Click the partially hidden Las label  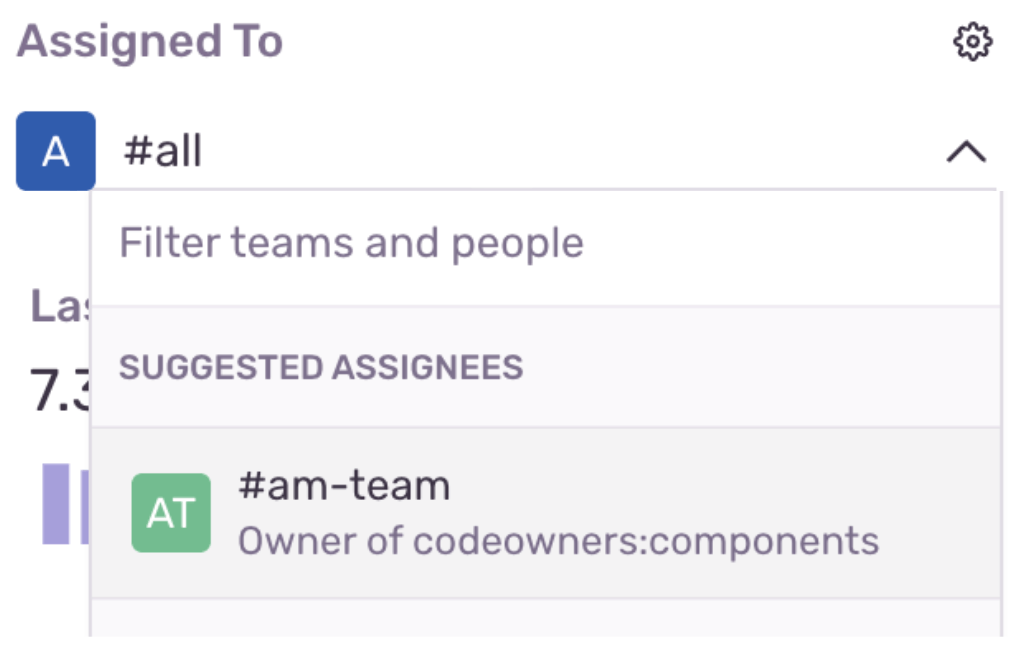pos(58,305)
